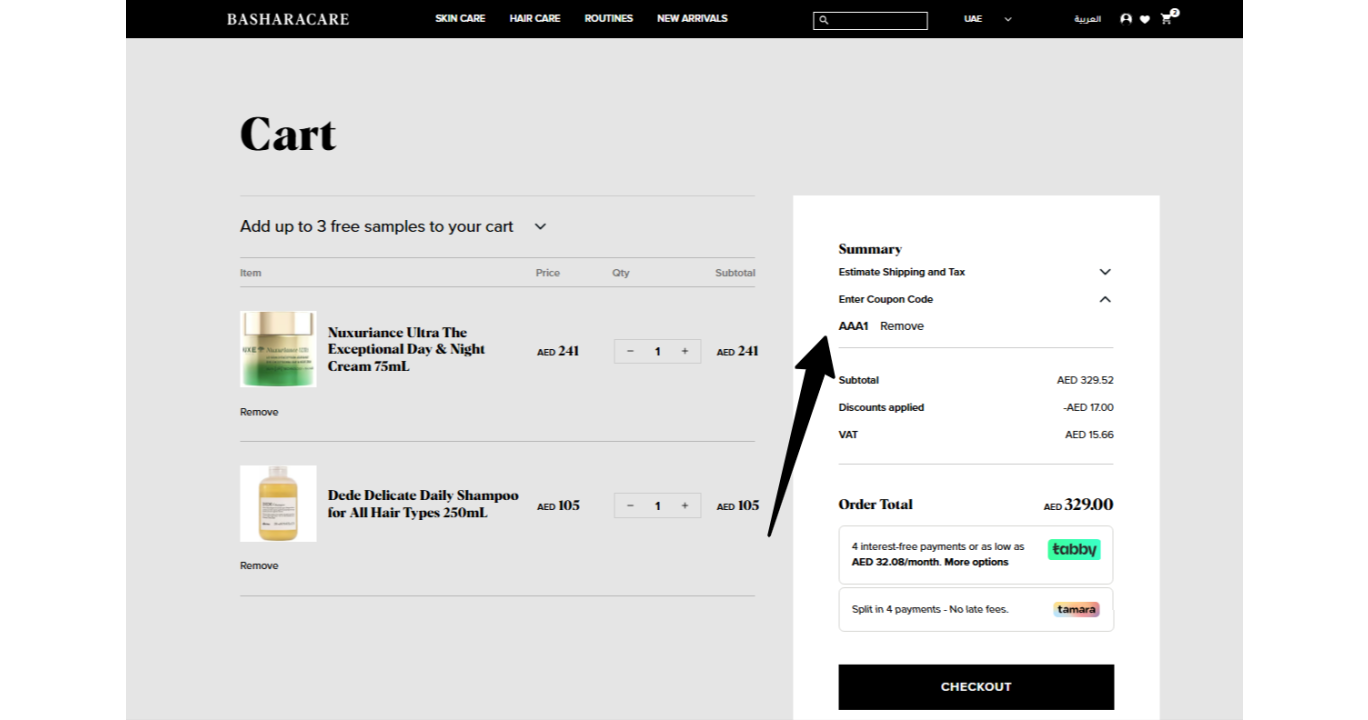1368x720 pixels.
Task: Proceed with the CHECKOUT button
Action: [x=976, y=687]
